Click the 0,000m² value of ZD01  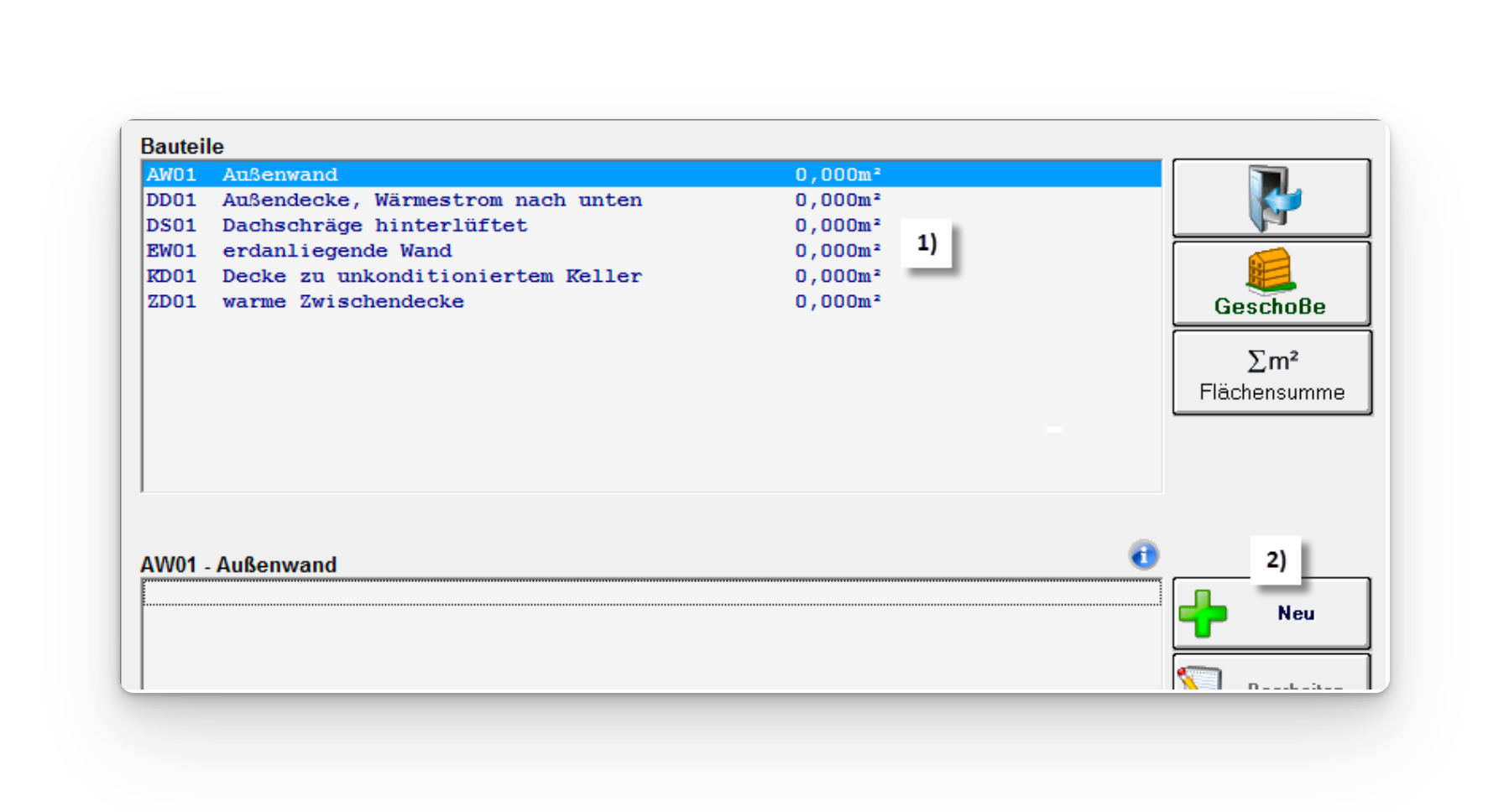click(x=838, y=301)
